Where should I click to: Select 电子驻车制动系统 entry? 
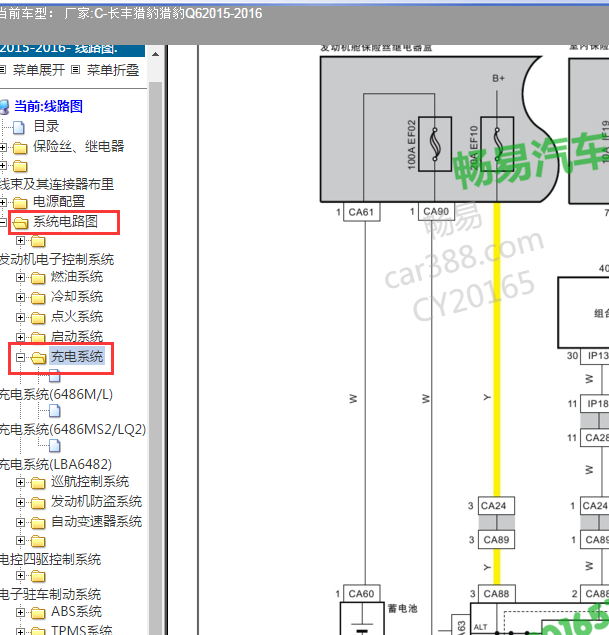click(50, 594)
